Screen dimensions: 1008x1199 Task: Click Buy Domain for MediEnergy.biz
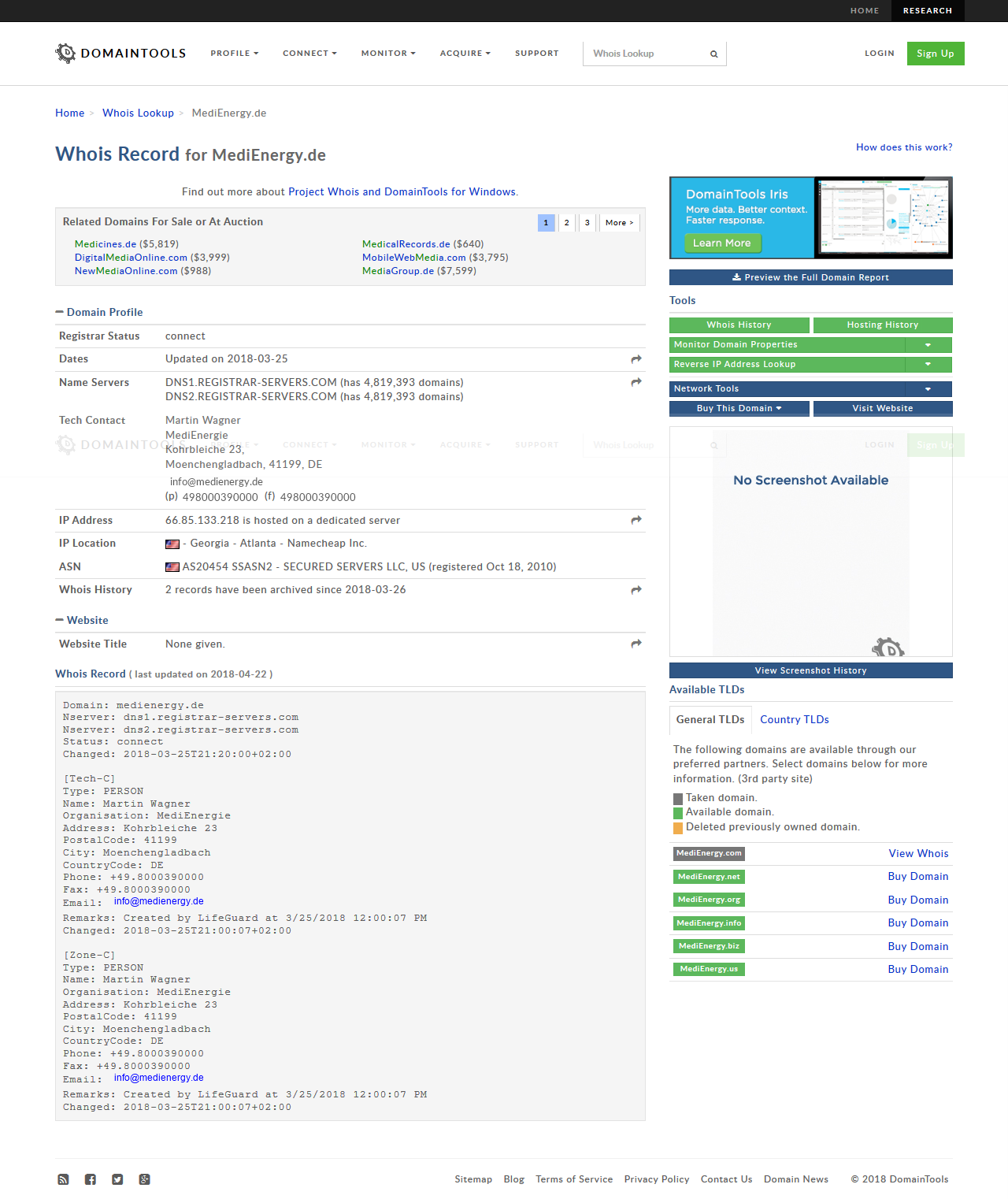(x=918, y=947)
